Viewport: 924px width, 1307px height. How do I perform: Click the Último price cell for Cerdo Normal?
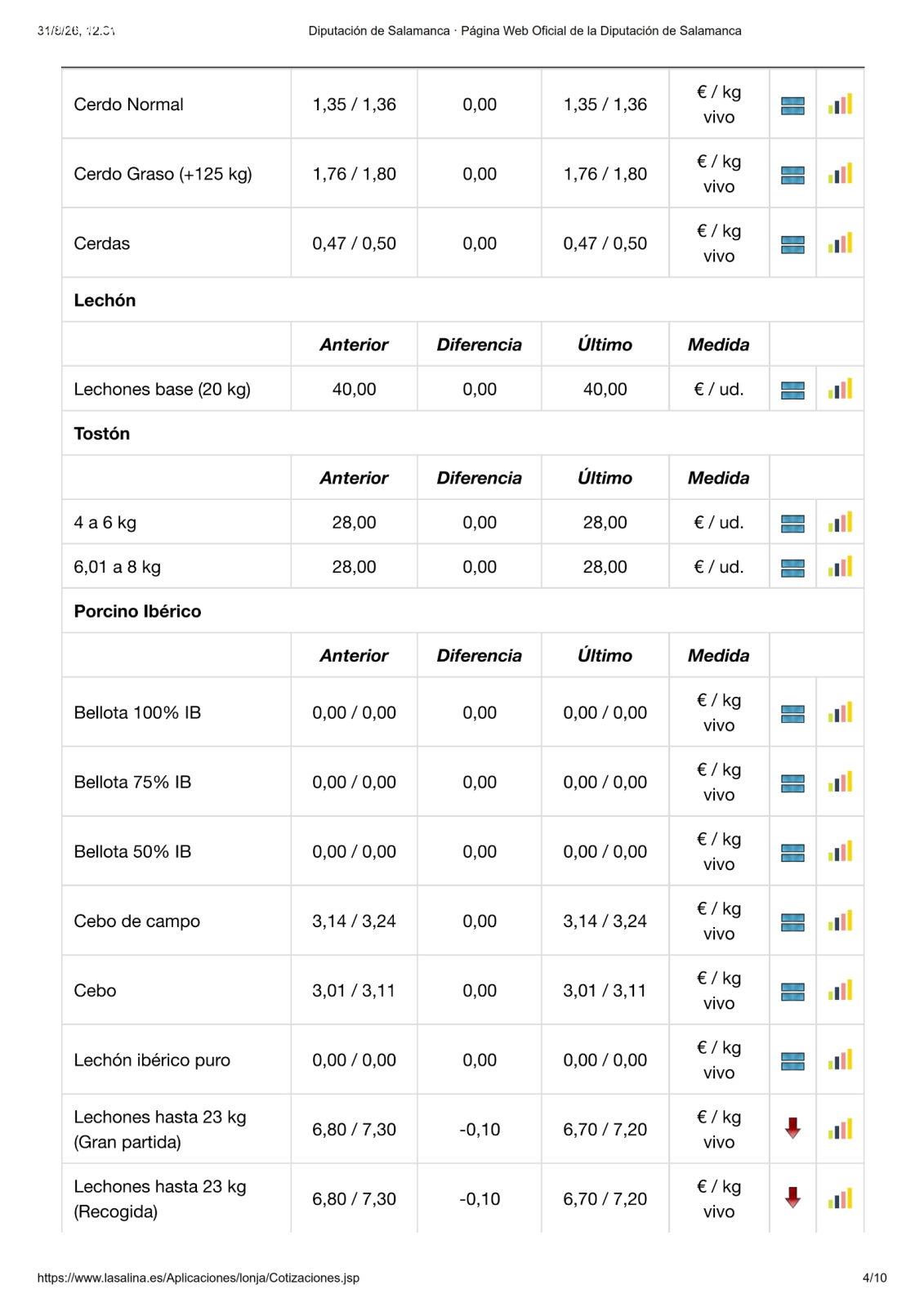(x=605, y=105)
